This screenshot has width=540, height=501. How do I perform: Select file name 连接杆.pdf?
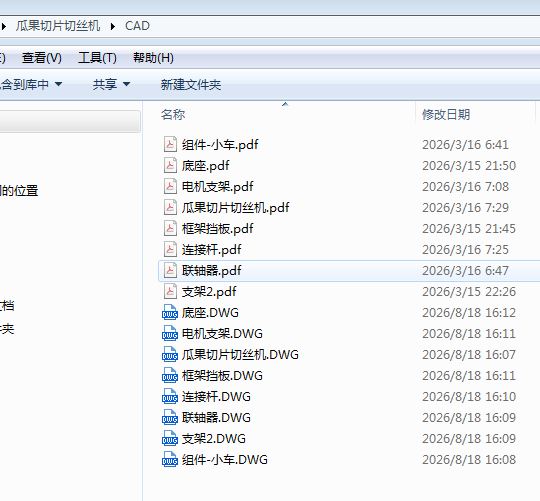click(x=211, y=250)
